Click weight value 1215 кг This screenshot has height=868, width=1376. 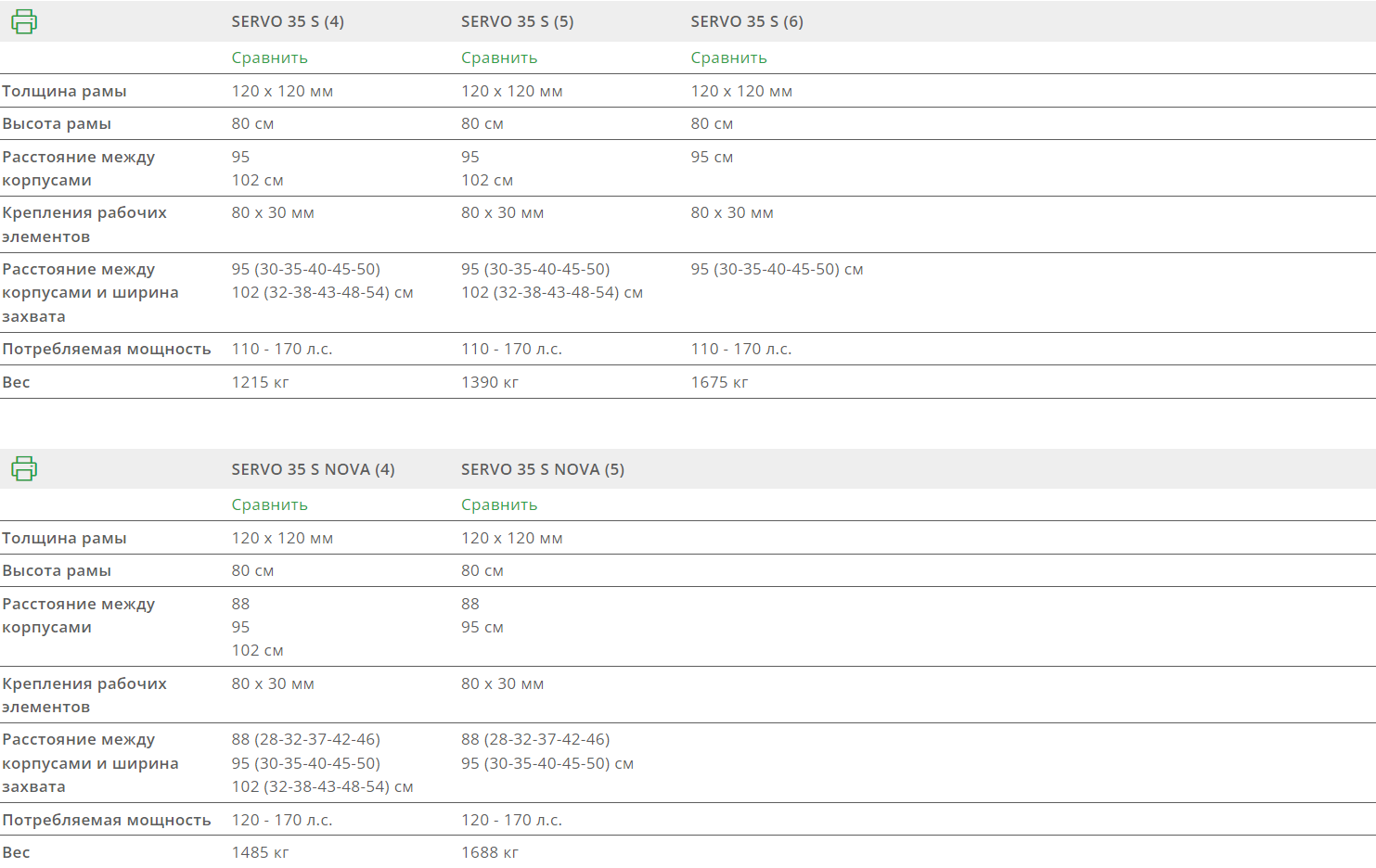coord(260,382)
